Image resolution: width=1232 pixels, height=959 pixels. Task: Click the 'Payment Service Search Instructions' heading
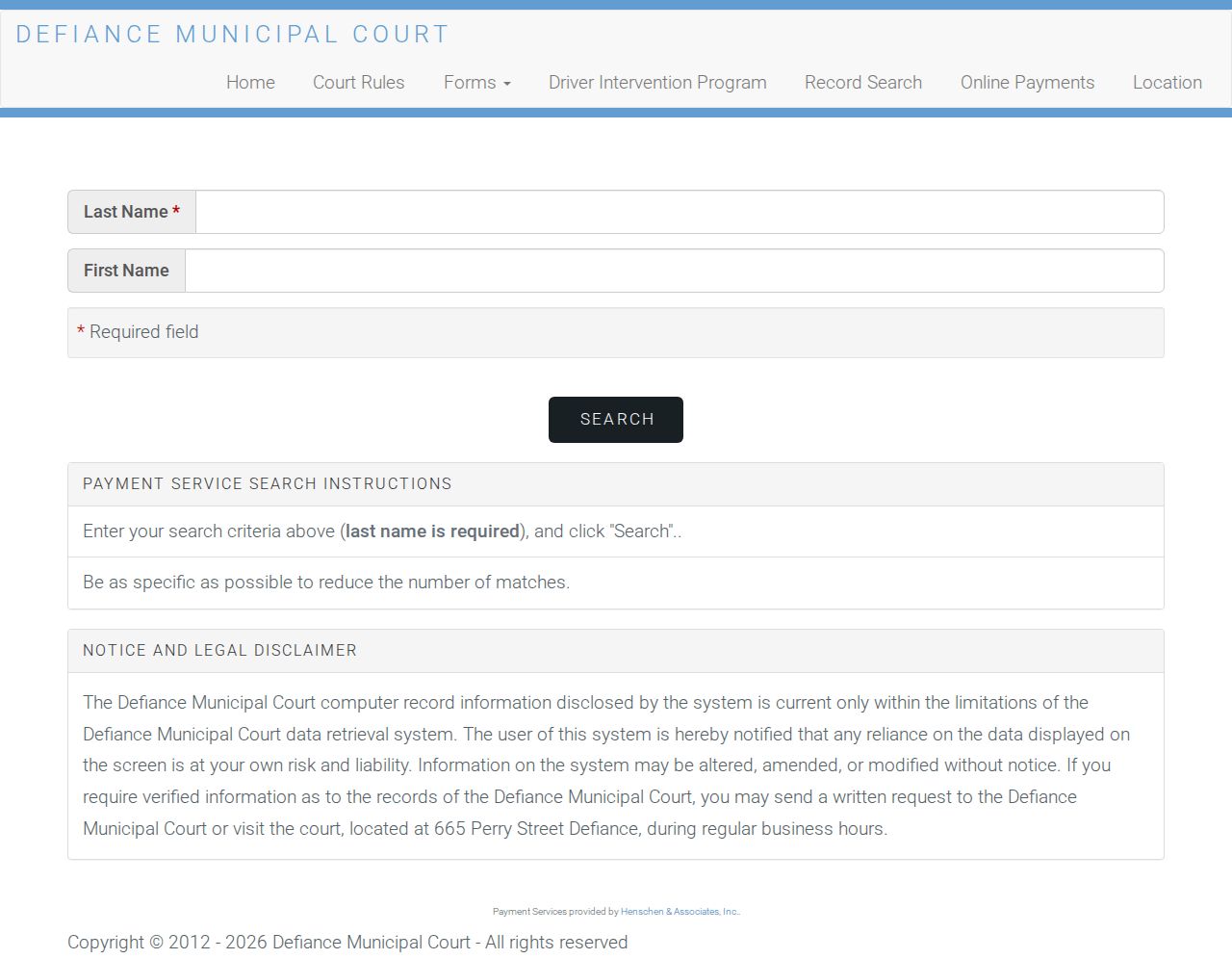[x=268, y=484]
